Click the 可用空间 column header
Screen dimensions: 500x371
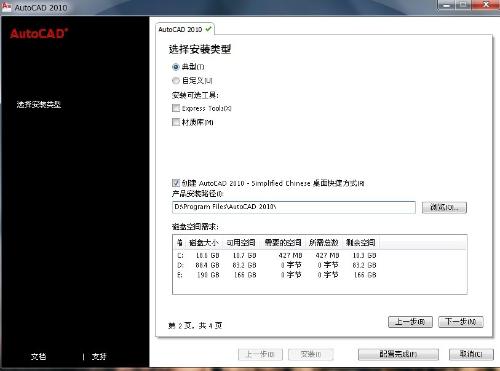point(241,243)
